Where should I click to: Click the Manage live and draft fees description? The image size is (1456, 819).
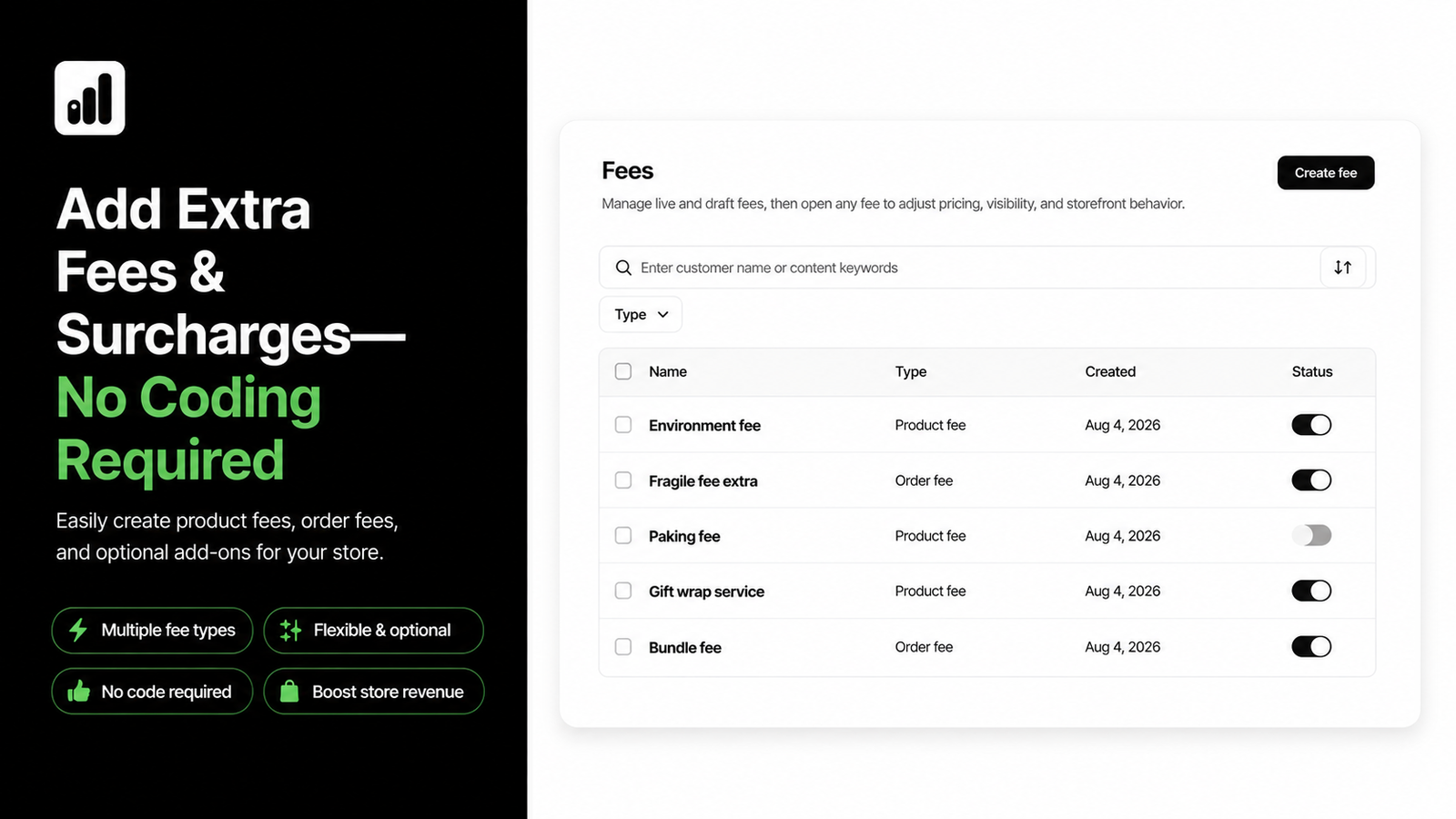pyautogui.click(x=893, y=204)
